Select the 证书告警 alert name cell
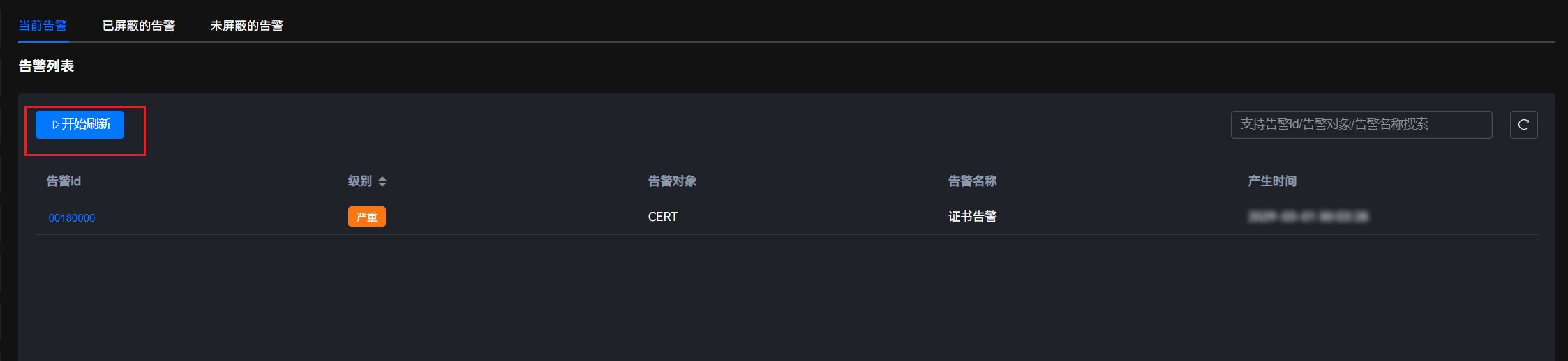Viewport: 1568px width, 361px height. tap(972, 217)
